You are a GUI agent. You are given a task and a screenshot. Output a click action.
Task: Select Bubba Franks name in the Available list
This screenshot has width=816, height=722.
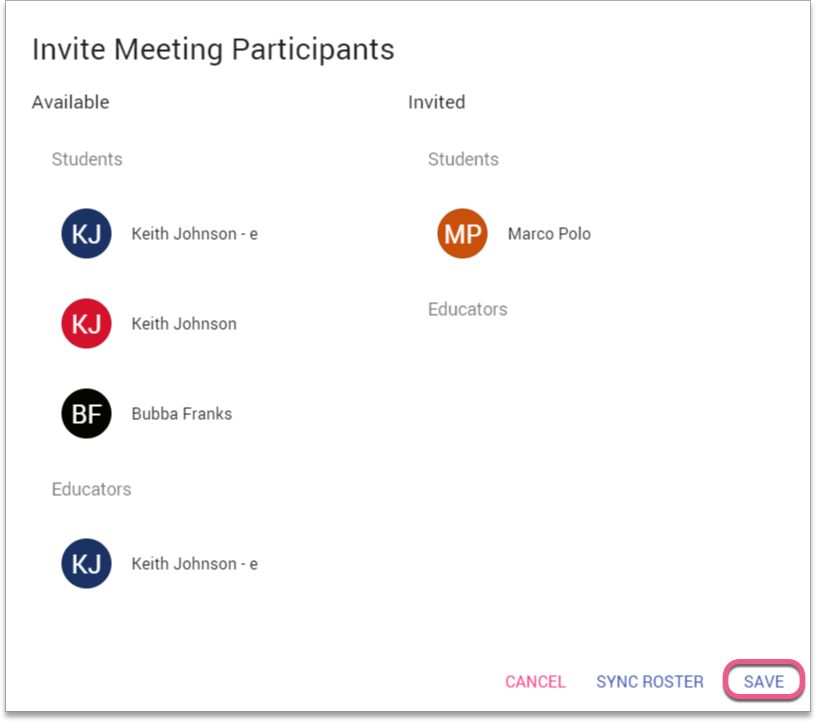click(x=182, y=413)
